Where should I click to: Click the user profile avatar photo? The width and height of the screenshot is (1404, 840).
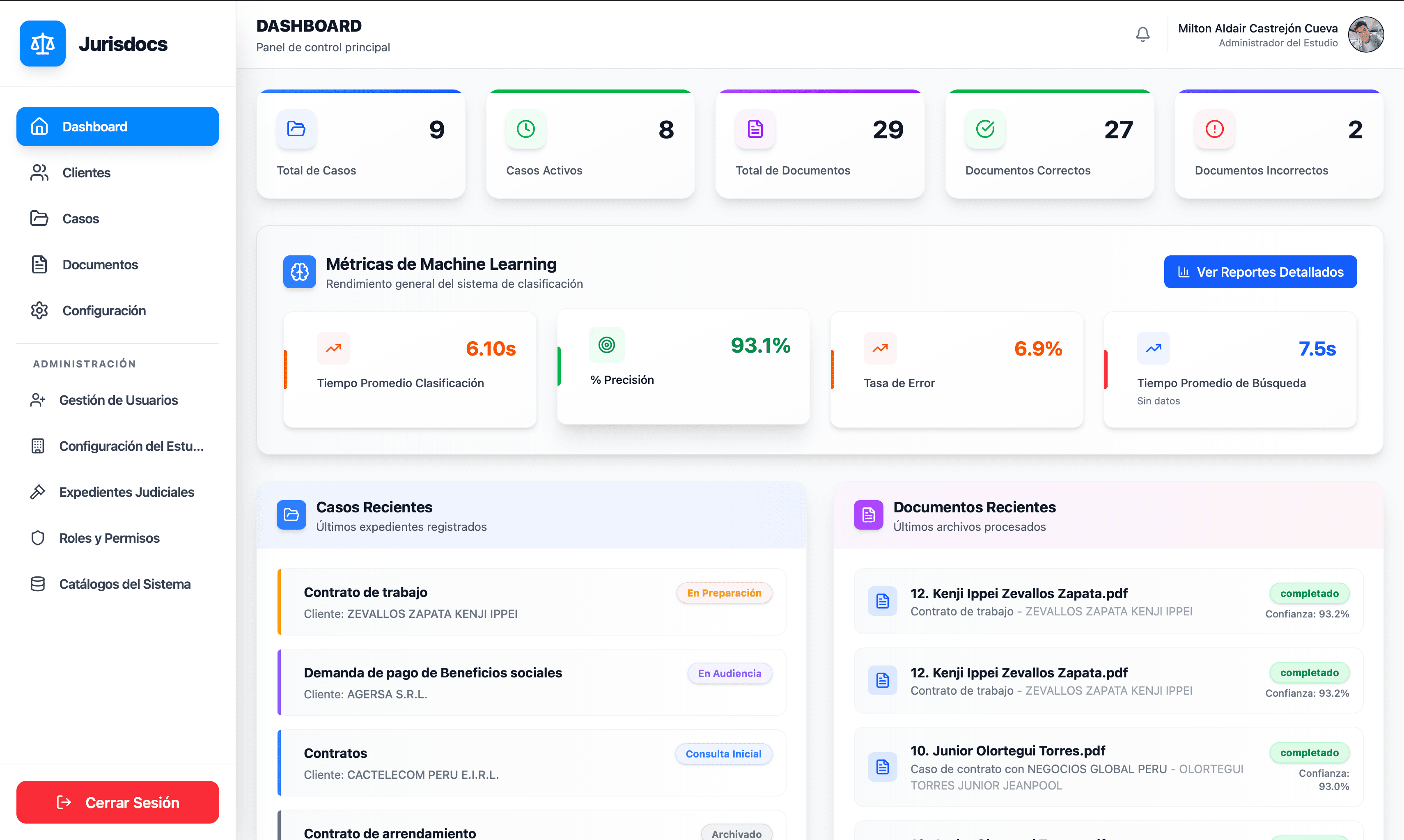click(x=1365, y=34)
